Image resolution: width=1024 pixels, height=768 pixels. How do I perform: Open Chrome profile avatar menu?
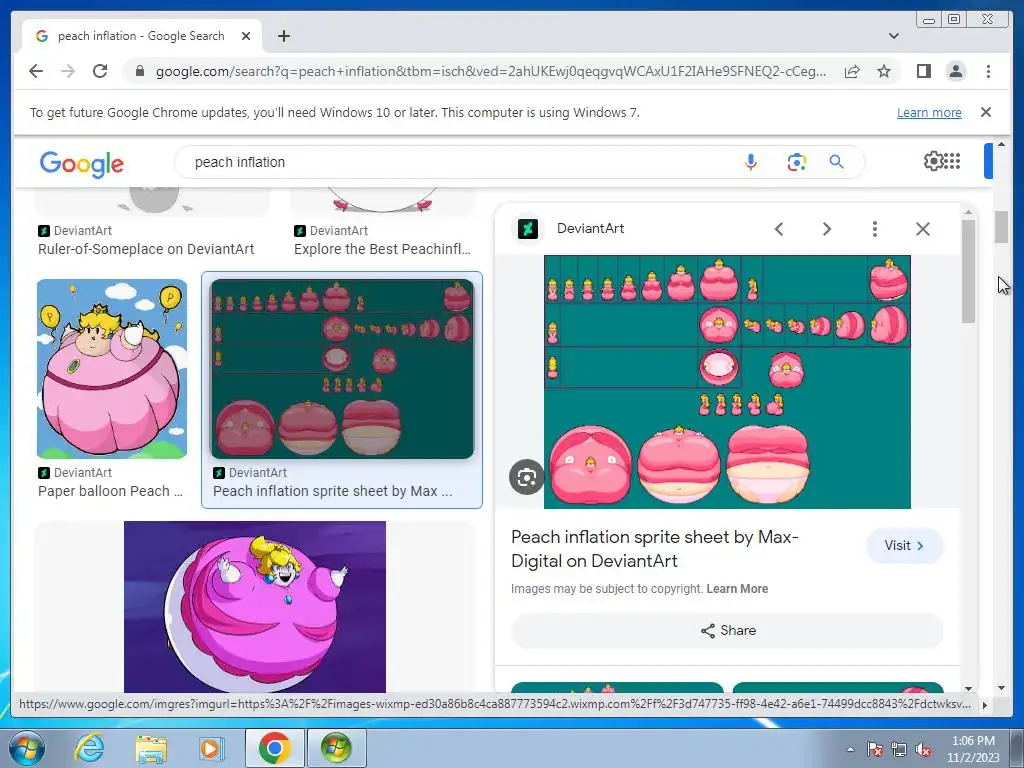[x=955, y=71]
